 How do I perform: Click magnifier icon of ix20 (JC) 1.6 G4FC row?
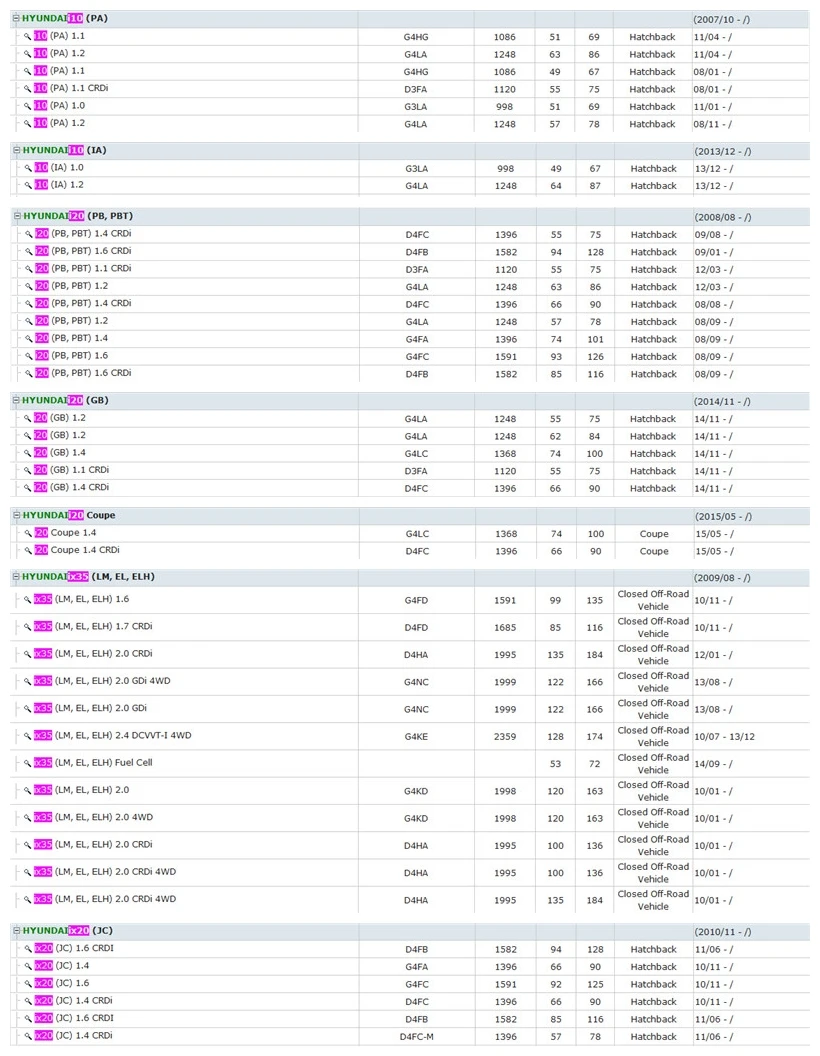28,985
